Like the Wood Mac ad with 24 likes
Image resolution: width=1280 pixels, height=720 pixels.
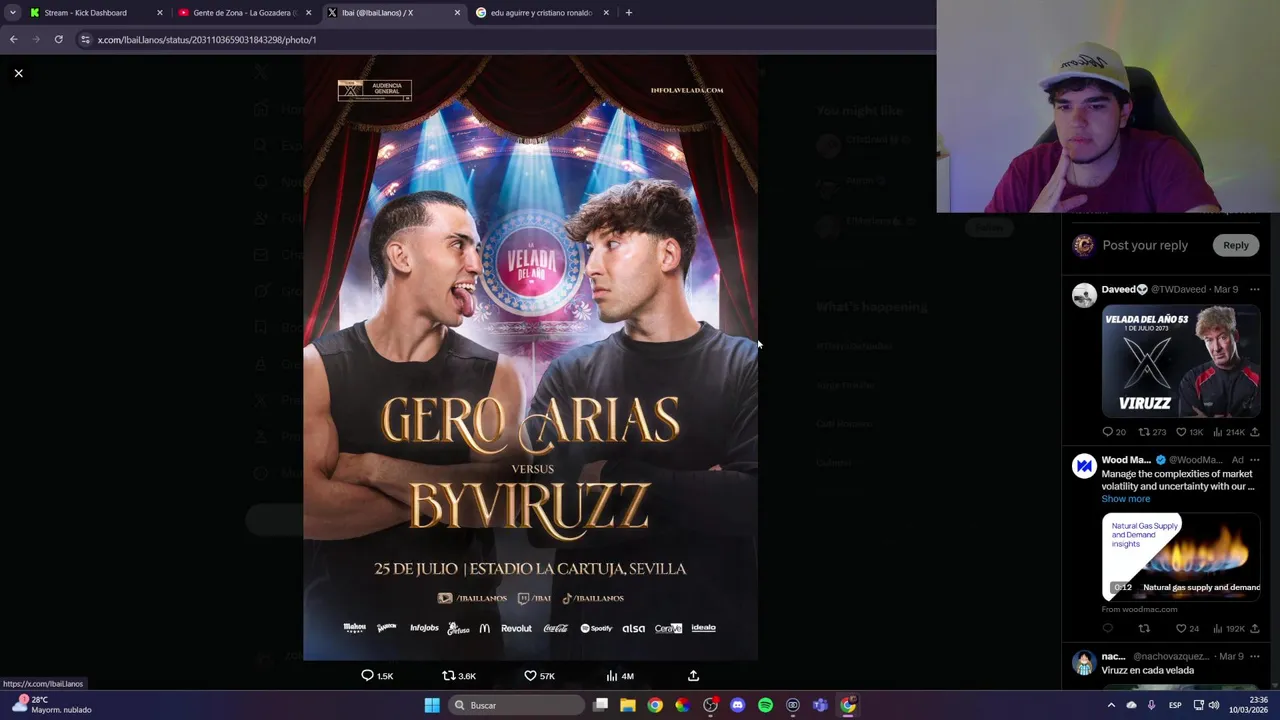tap(1187, 629)
